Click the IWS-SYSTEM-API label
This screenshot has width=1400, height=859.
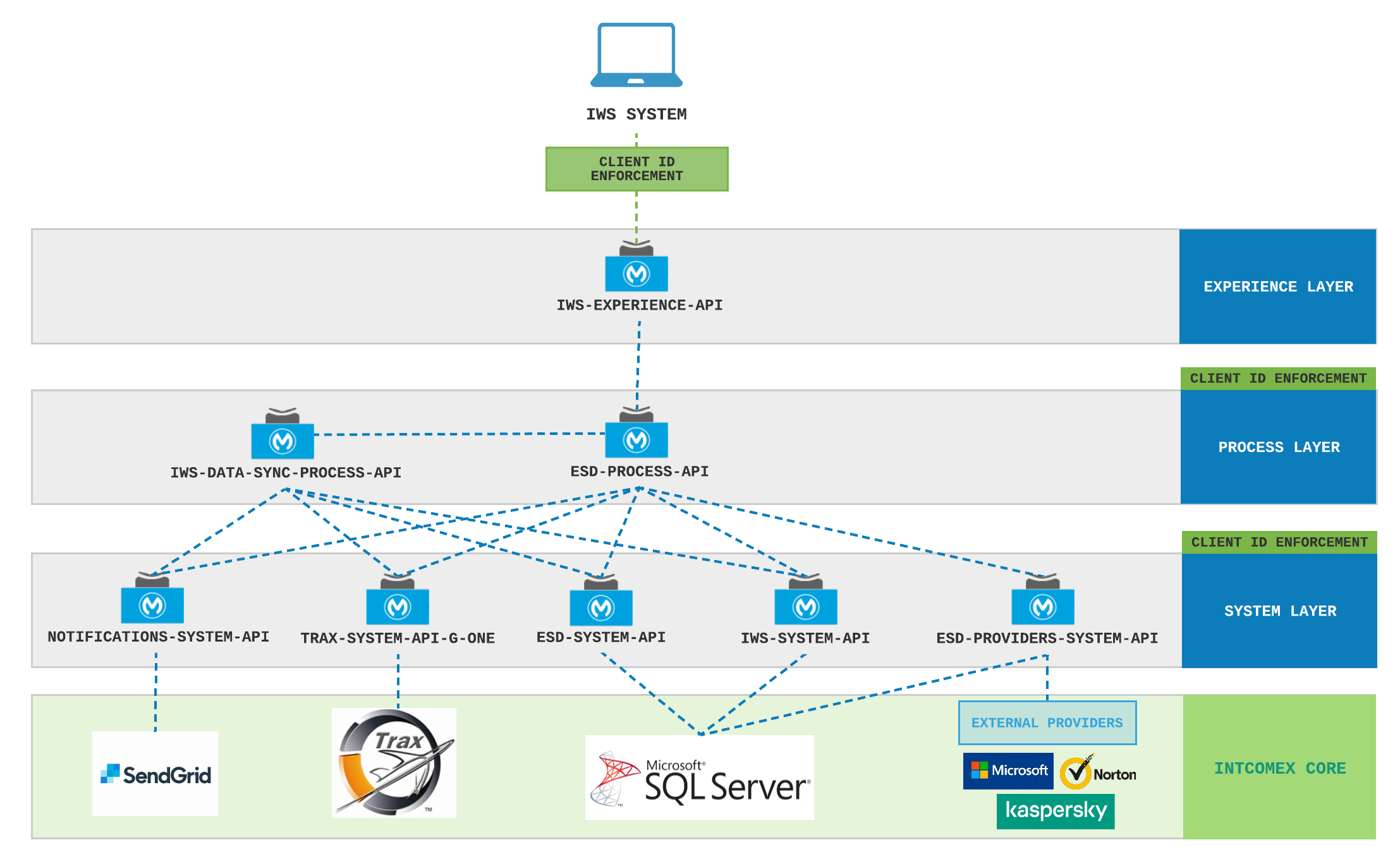point(806,638)
